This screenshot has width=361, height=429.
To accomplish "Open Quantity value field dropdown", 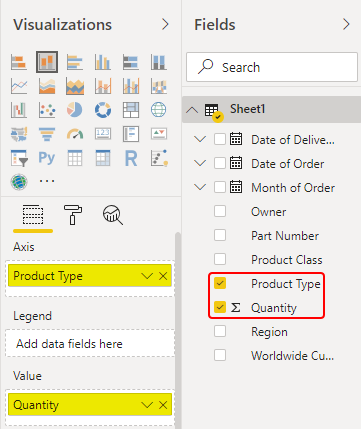I will [x=147, y=405].
